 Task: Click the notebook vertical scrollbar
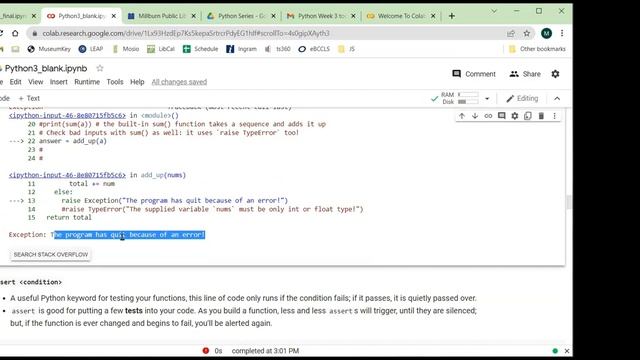(569, 202)
